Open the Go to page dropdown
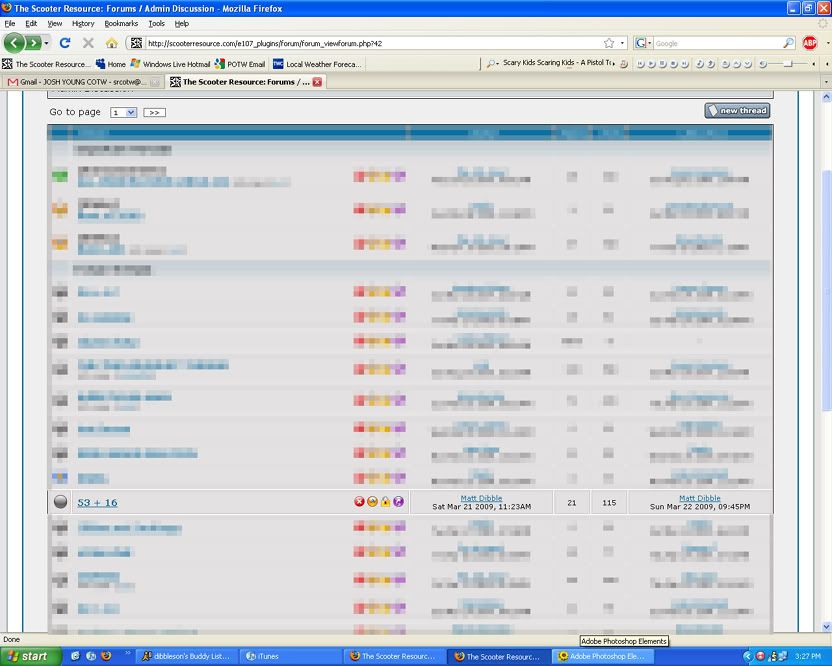This screenshot has width=832, height=666. [124, 112]
